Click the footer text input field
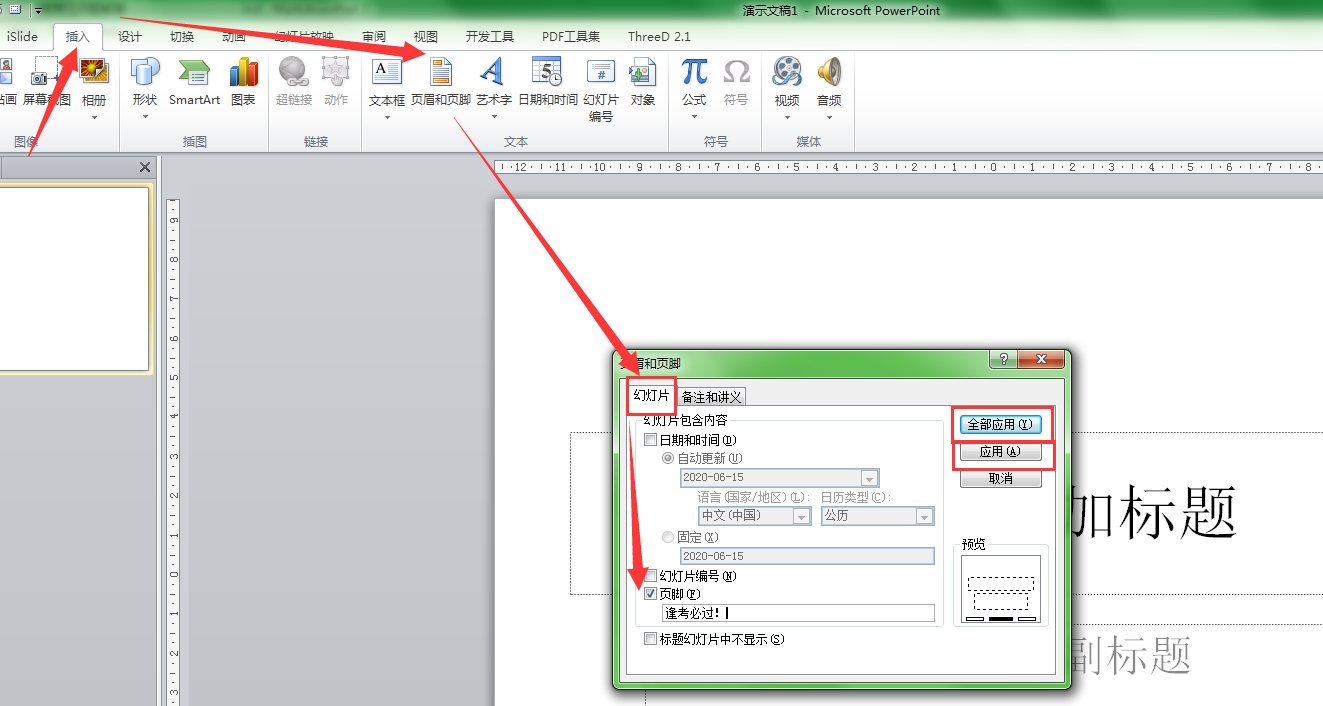1323x706 pixels. point(798,614)
